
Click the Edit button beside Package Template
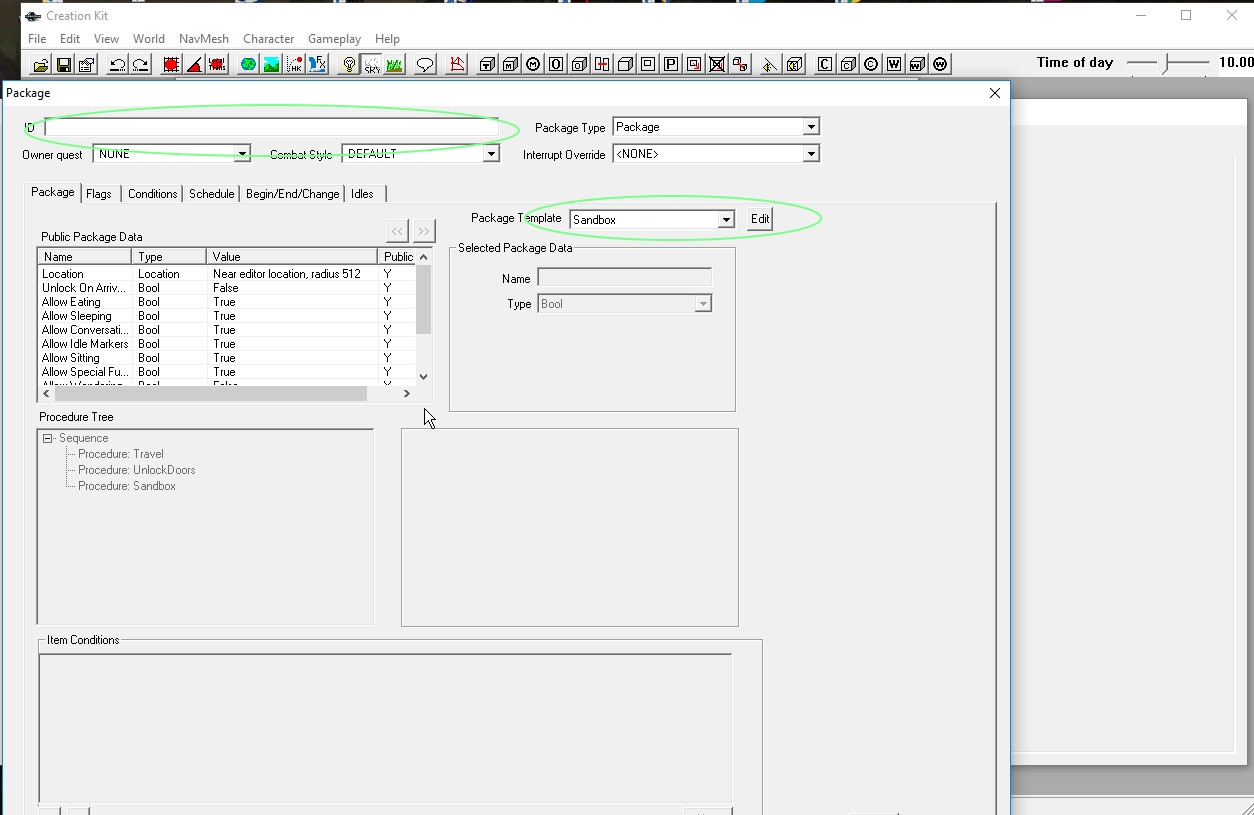(760, 219)
